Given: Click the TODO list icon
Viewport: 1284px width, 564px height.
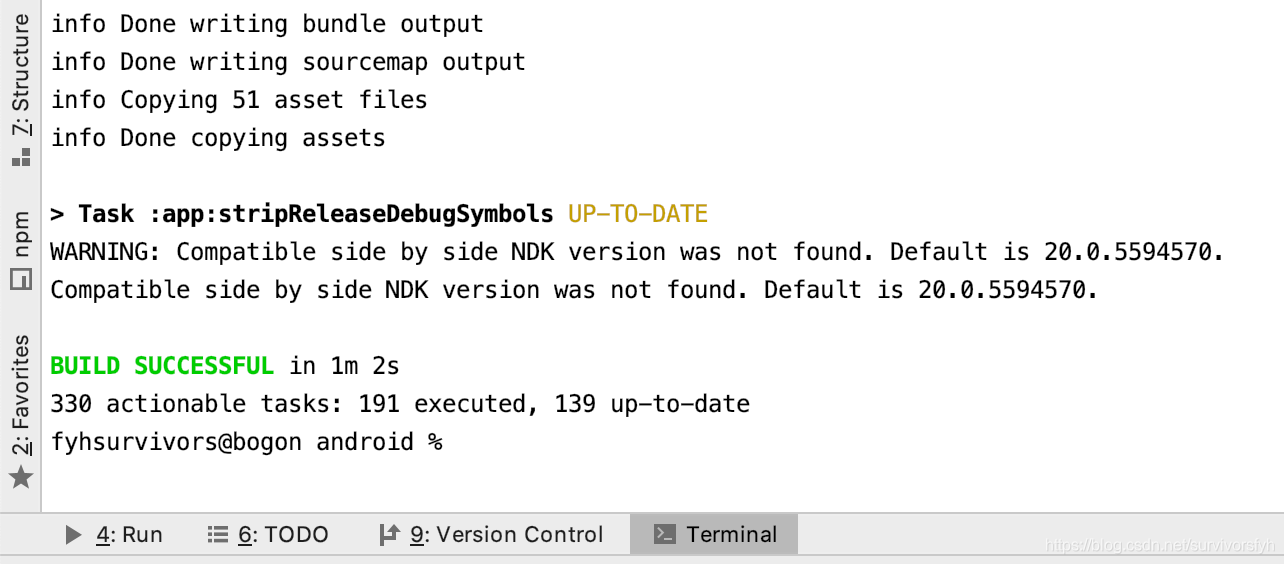Looking at the screenshot, I should [x=218, y=535].
